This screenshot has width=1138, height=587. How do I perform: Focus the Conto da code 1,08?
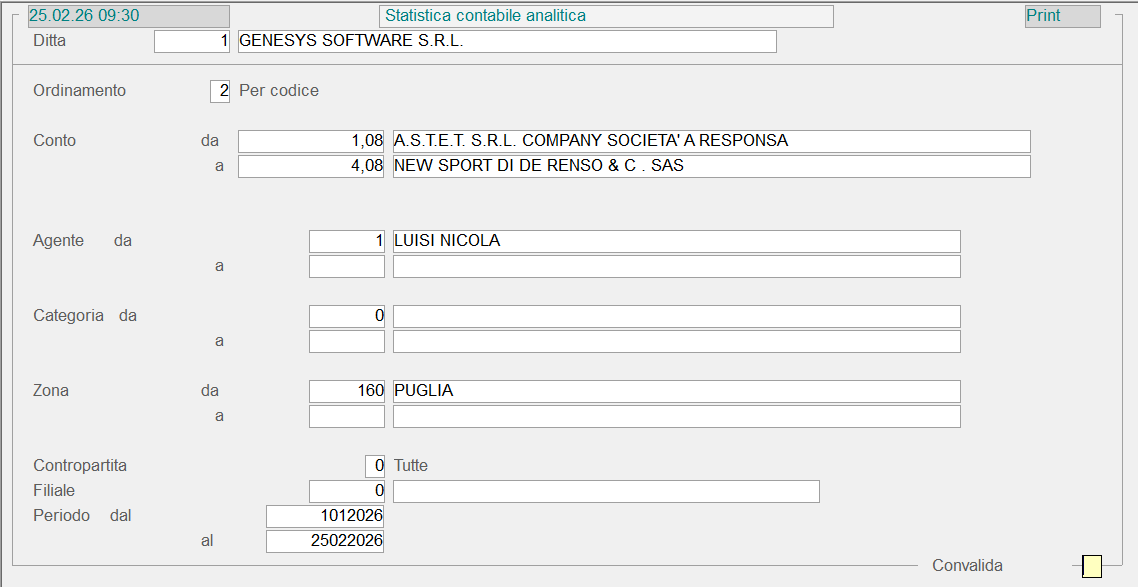click(x=311, y=141)
